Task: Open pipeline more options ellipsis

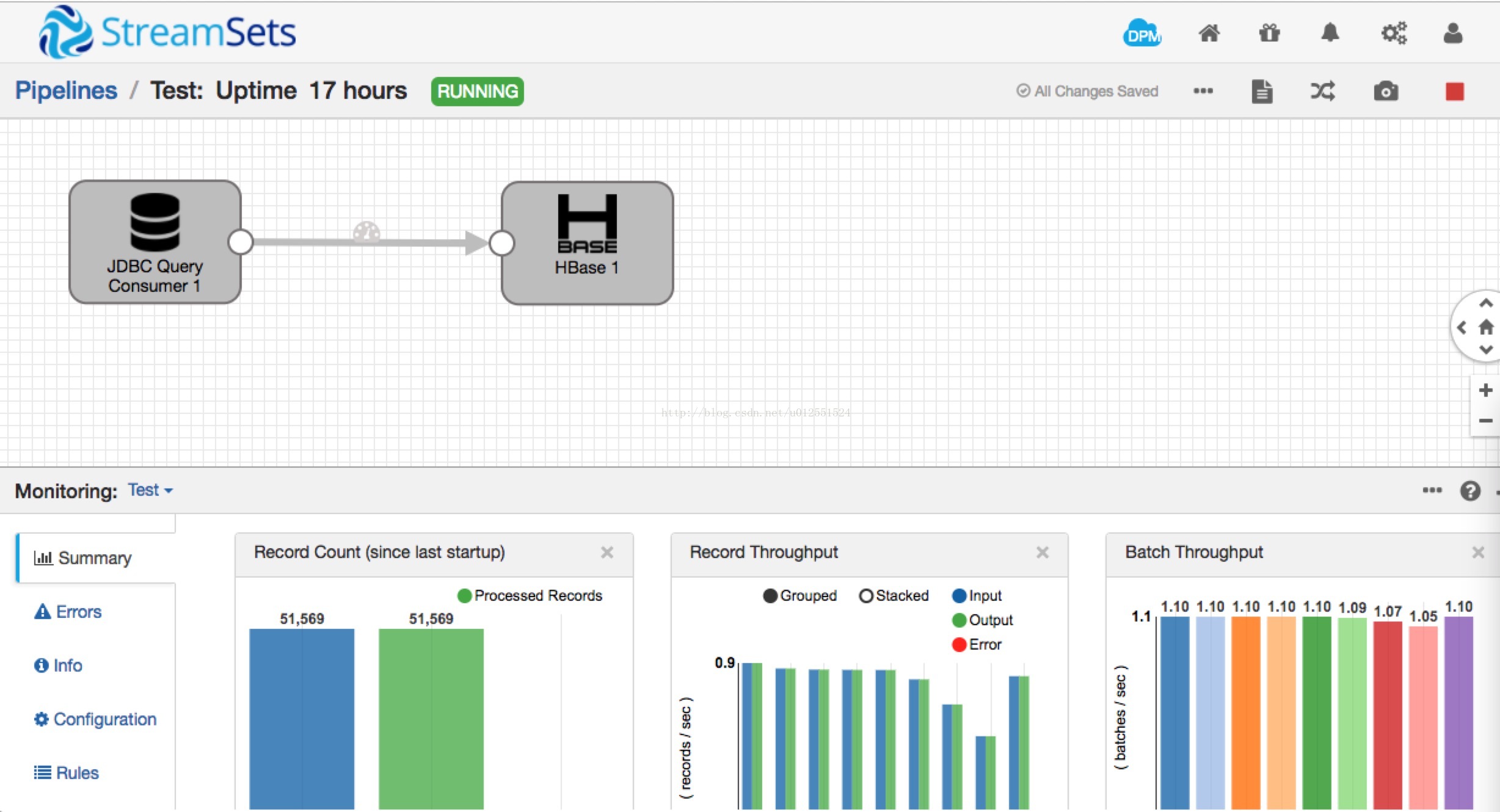Action: click(x=1203, y=91)
